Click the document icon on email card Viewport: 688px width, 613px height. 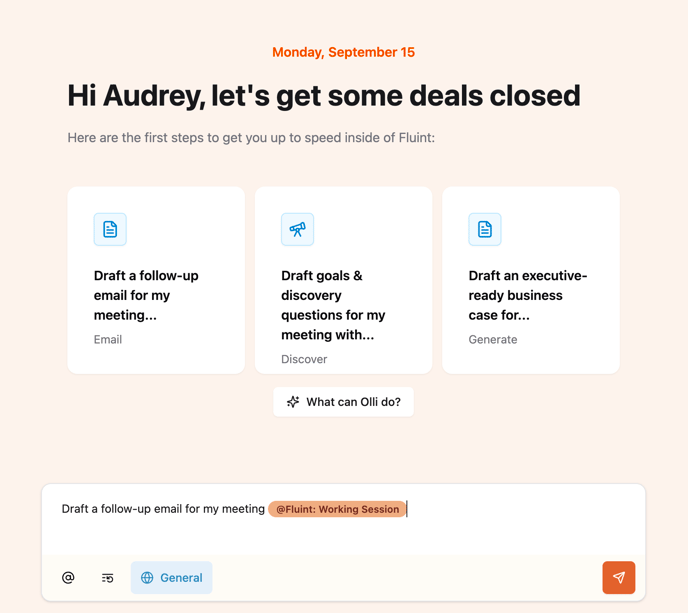[110, 229]
